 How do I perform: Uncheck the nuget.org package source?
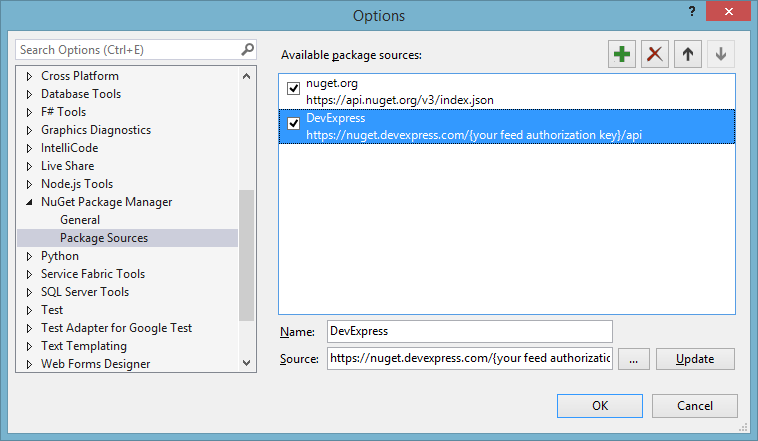(x=293, y=88)
